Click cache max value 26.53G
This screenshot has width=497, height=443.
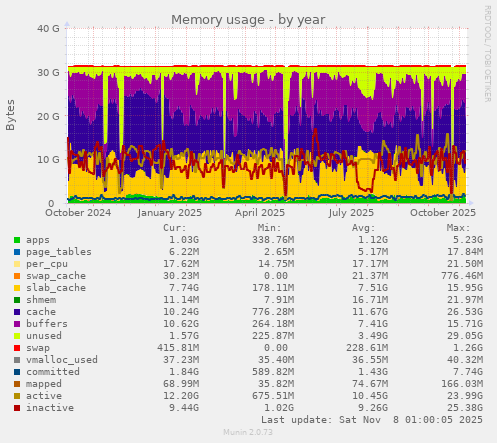(465, 312)
